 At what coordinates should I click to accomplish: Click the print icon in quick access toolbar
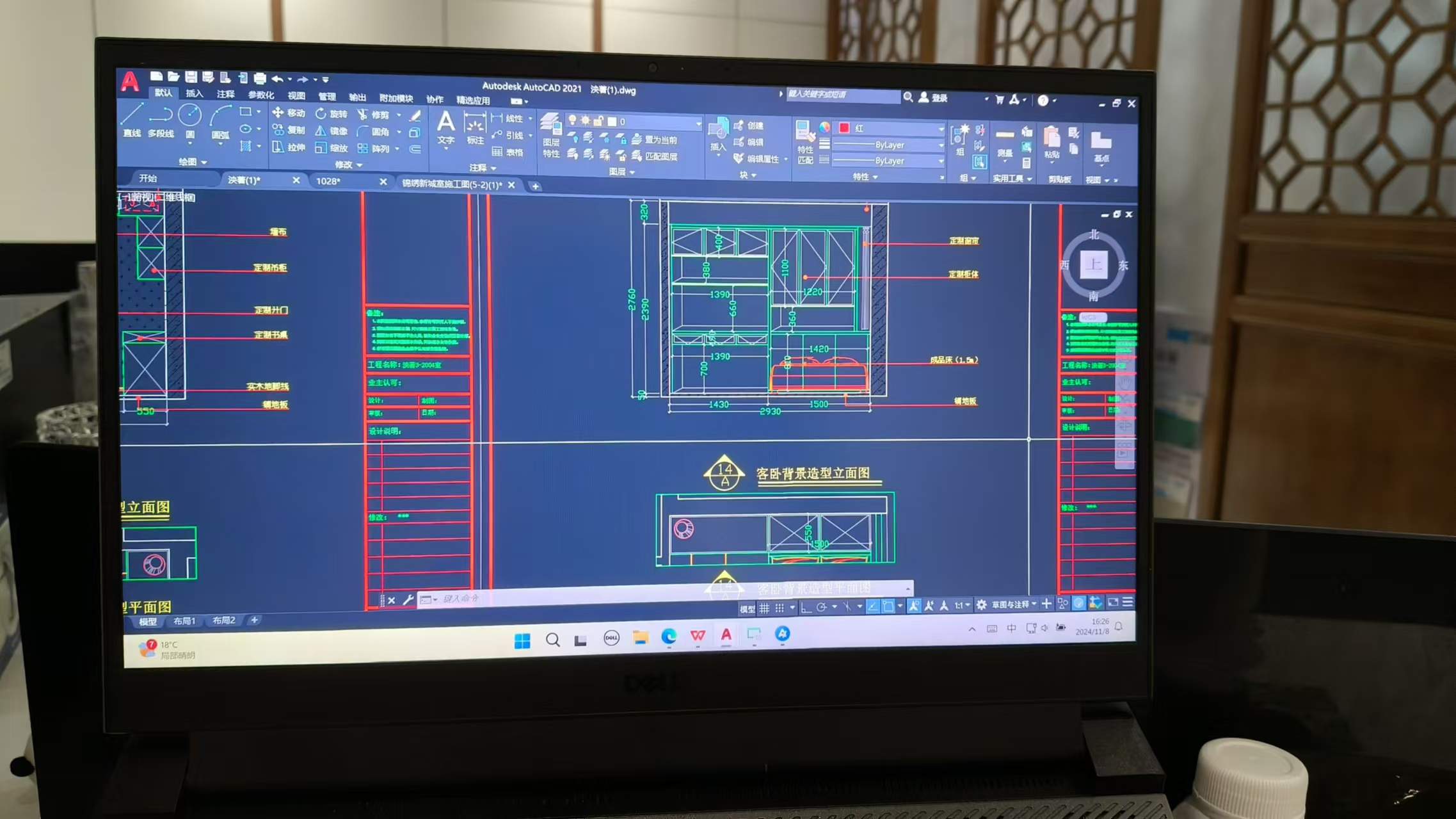[x=260, y=78]
